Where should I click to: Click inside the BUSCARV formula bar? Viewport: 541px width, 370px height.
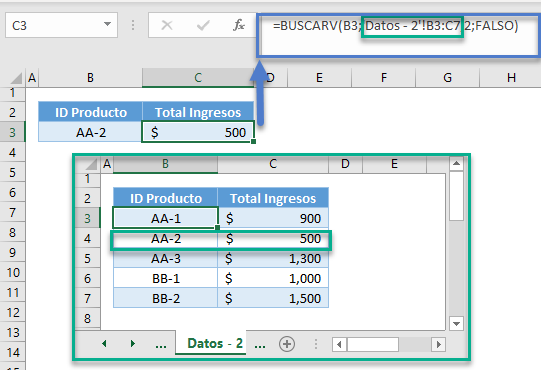point(399,35)
